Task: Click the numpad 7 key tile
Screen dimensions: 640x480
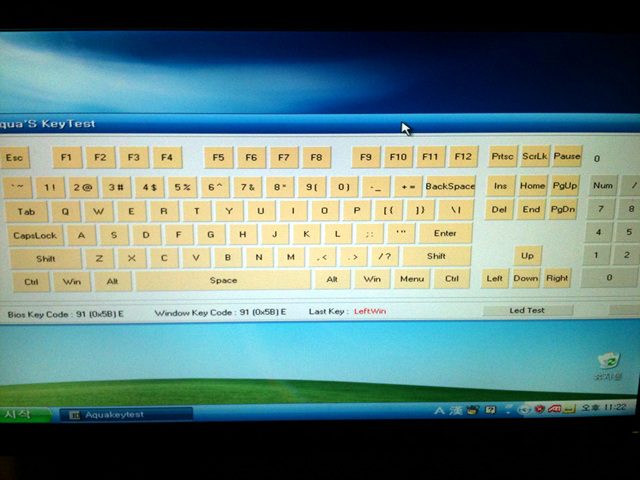Action: pyautogui.click(x=601, y=209)
